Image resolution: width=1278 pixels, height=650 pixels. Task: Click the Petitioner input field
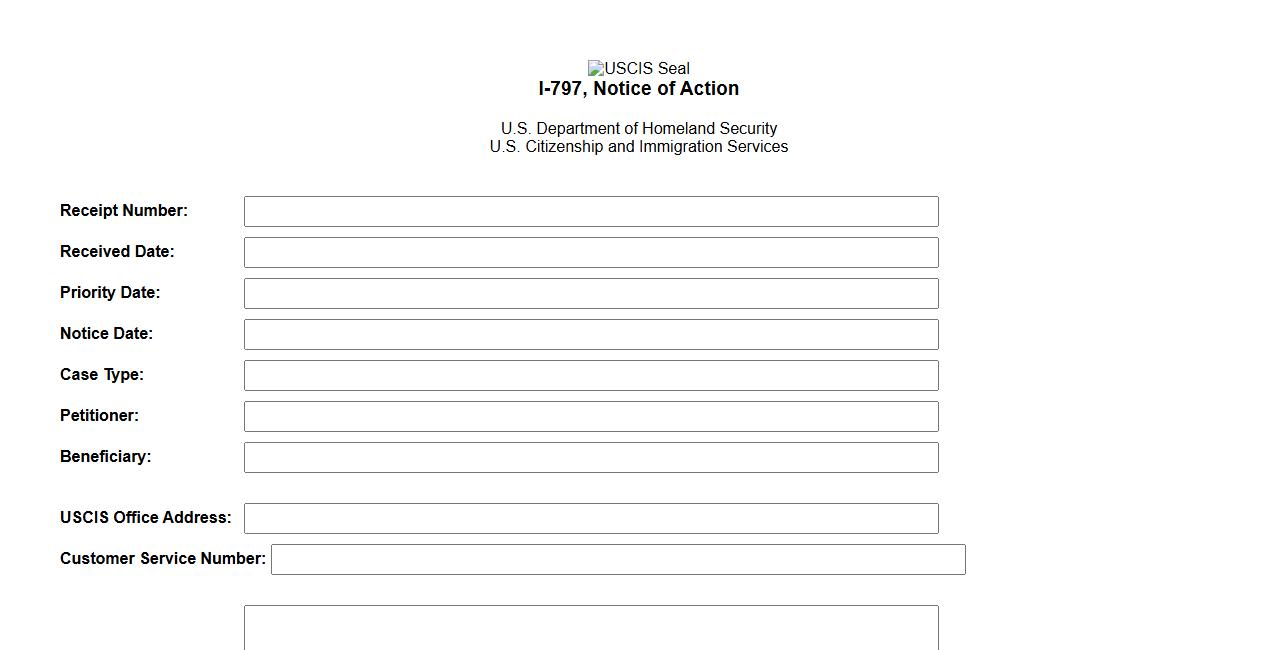click(x=591, y=416)
